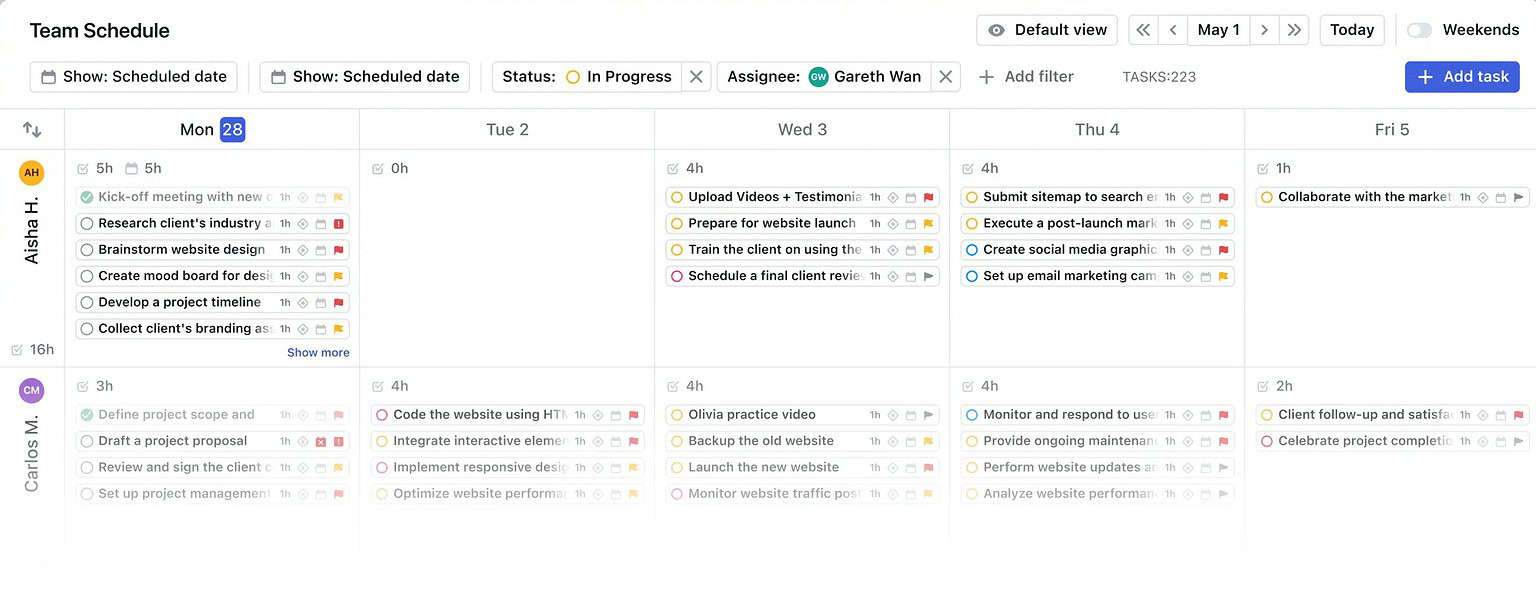The width and height of the screenshot is (1536, 613).
Task: Click the red priority badge on 'Research client's industry'
Action: point(340,223)
